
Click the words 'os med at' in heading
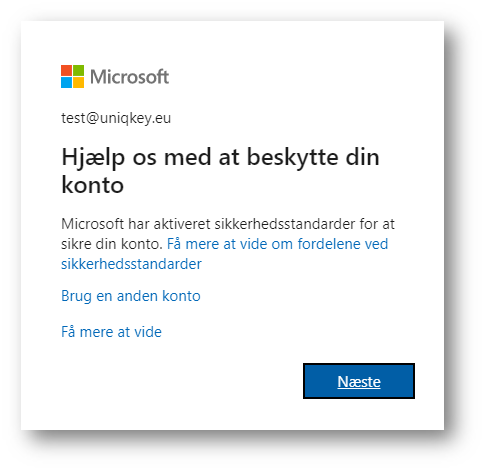tap(186, 157)
